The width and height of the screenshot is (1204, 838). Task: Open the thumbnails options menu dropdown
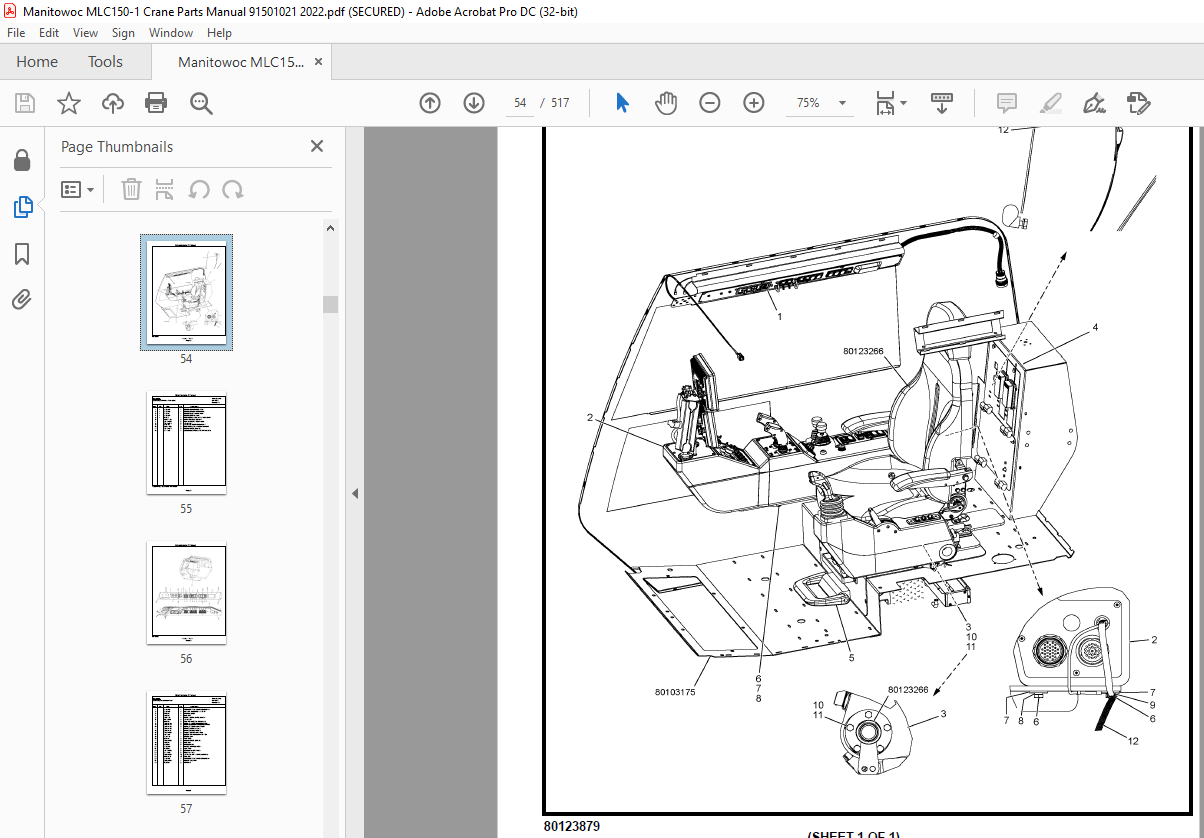(x=78, y=189)
